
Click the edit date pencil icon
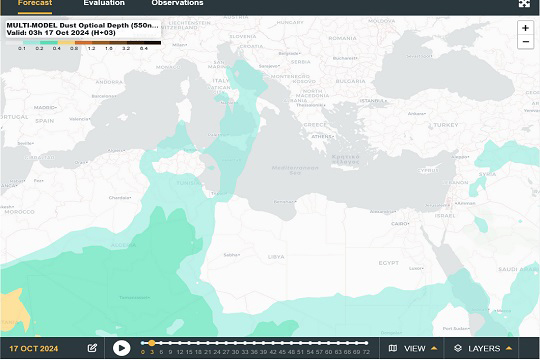pyautogui.click(x=92, y=348)
